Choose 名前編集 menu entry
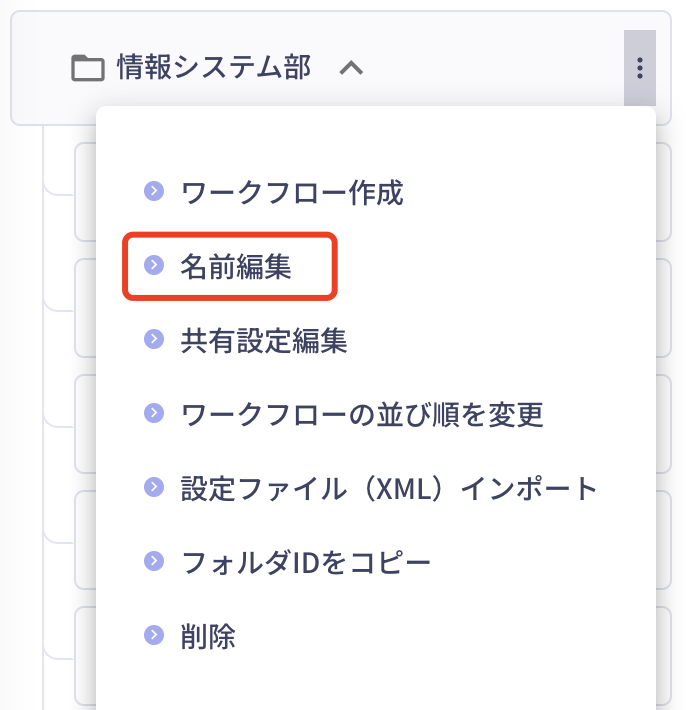 coord(235,266)
